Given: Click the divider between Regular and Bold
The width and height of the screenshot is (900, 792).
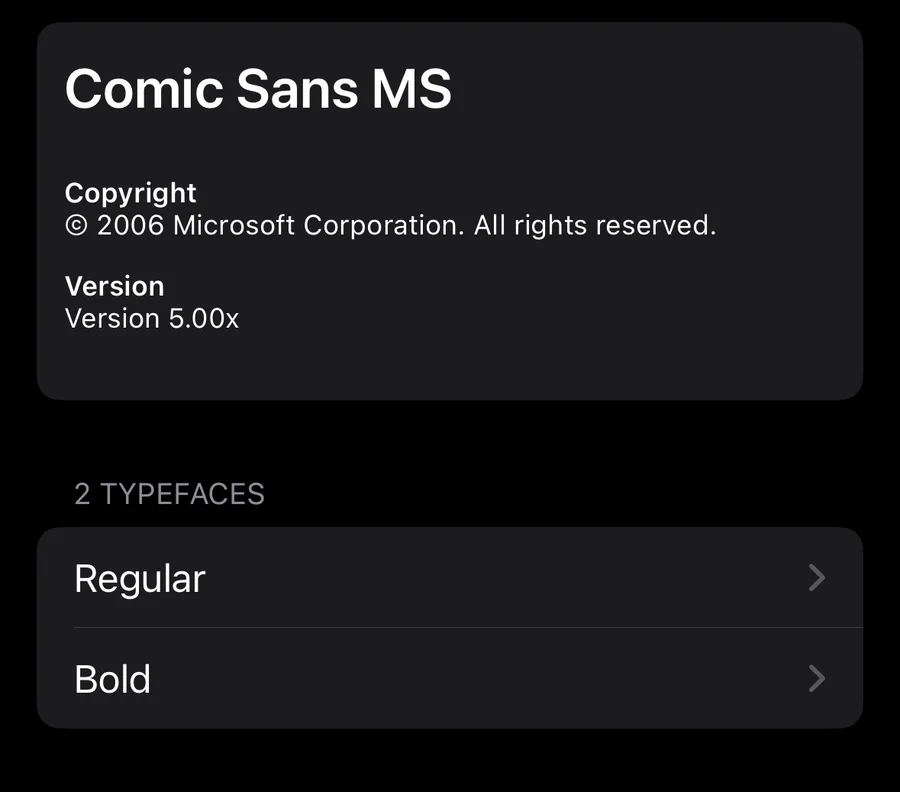Looking at the screenshot, I should [467, 628].
